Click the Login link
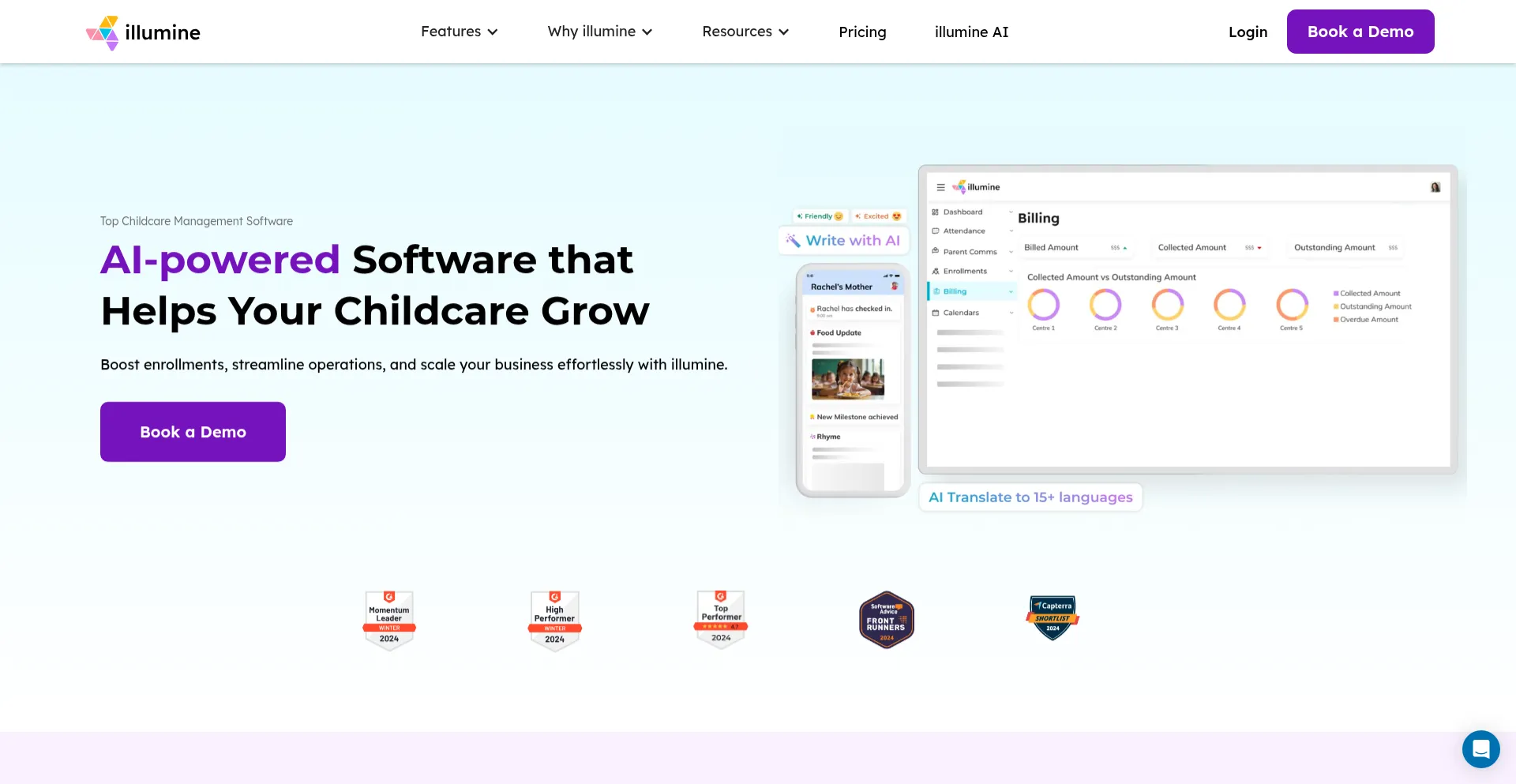The height and width of the screenshot is (784, 1516). click(1248, 32)
